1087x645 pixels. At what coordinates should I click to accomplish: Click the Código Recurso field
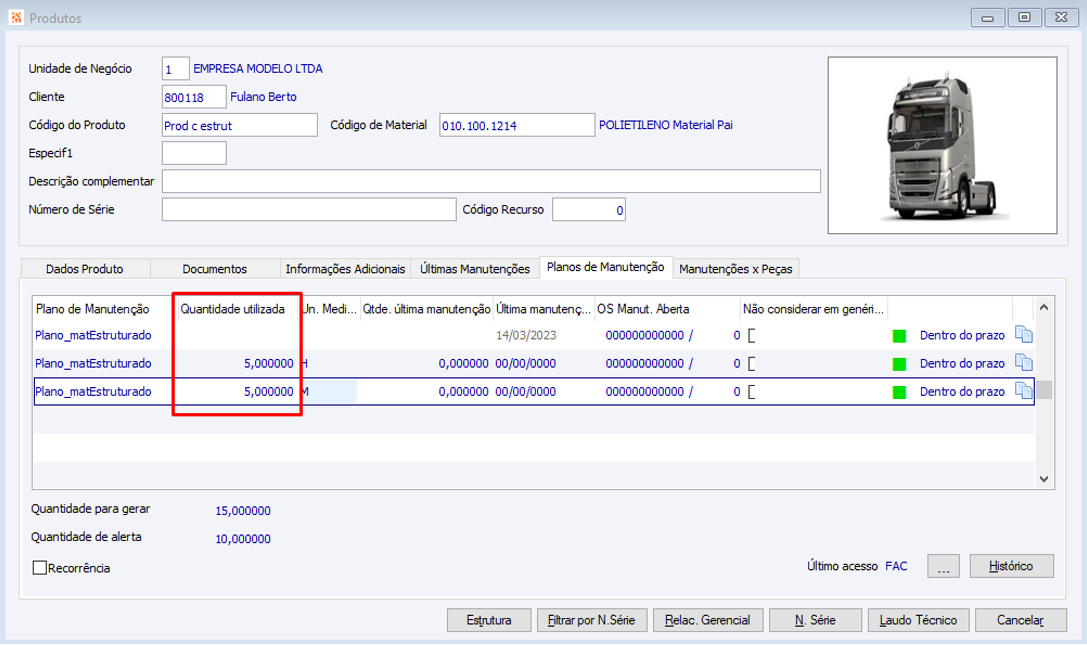point(589,209)
